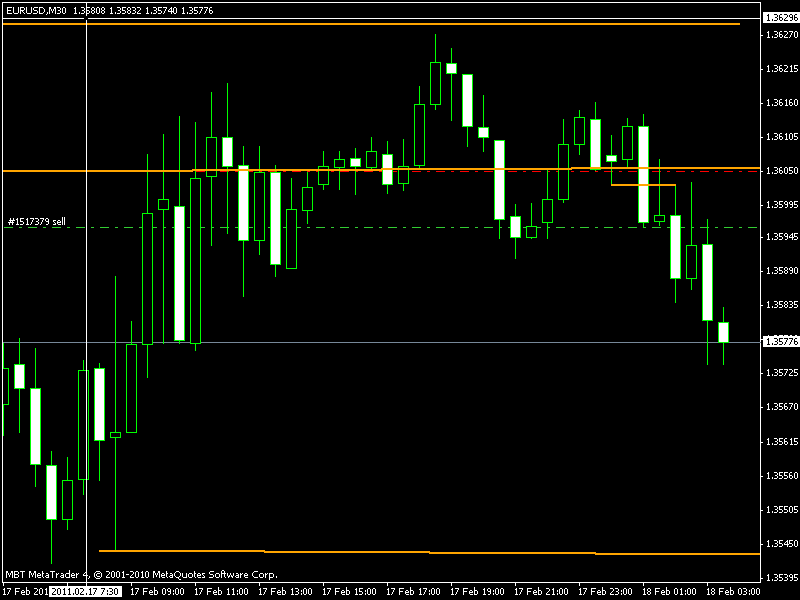The width and height of the screenshot is (800, 600).
Task: Click the 1.35450 price scale label
Action: (782, 544)
